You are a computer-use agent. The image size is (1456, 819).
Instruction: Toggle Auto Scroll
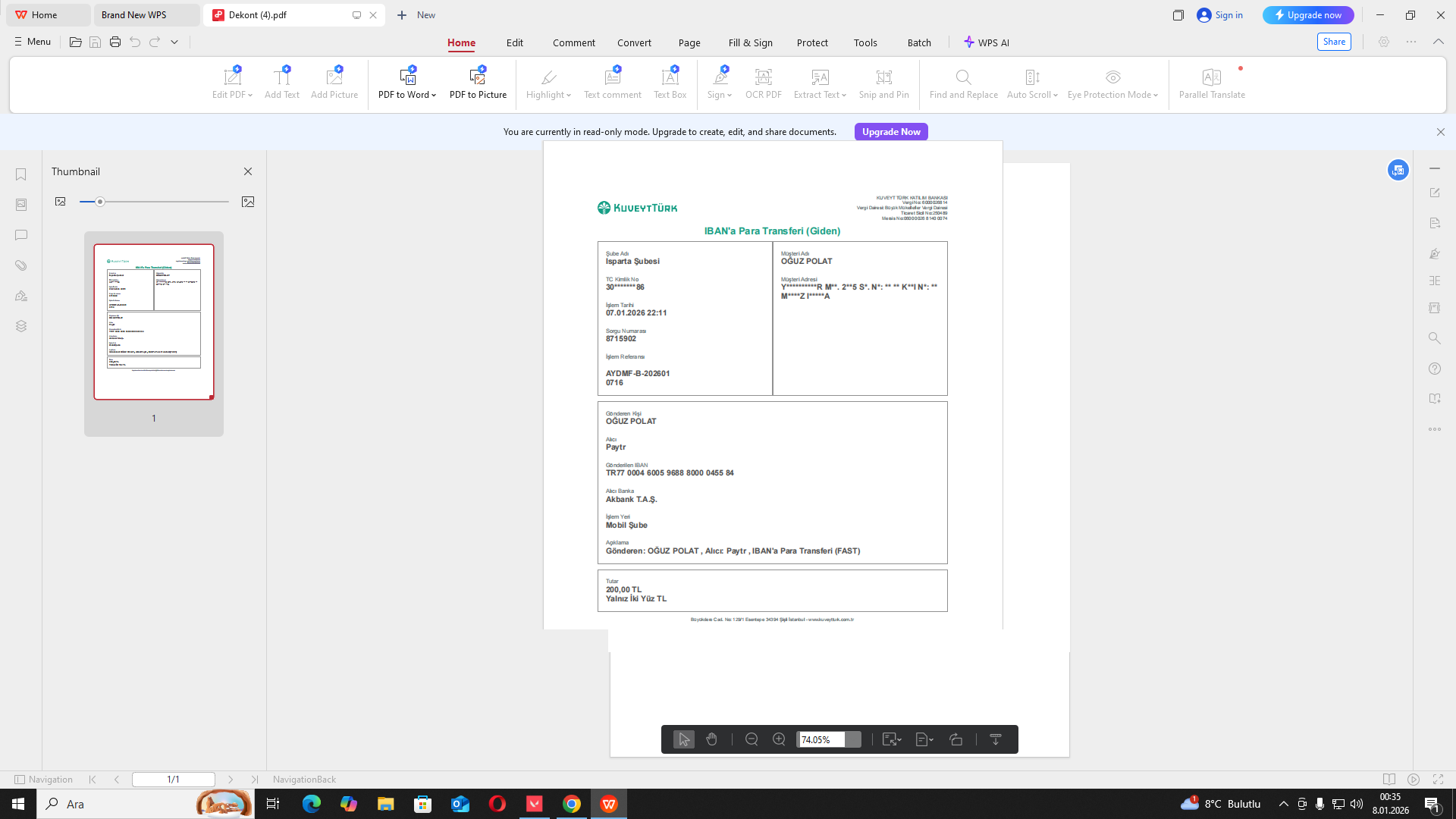(1032, 83)
